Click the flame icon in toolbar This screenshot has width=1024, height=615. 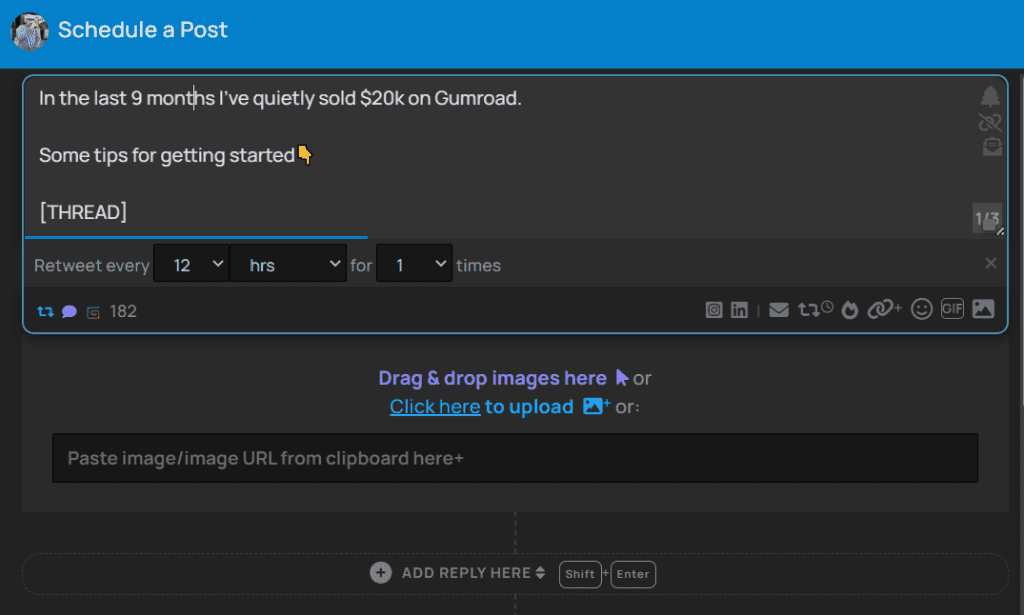(850, 310)
